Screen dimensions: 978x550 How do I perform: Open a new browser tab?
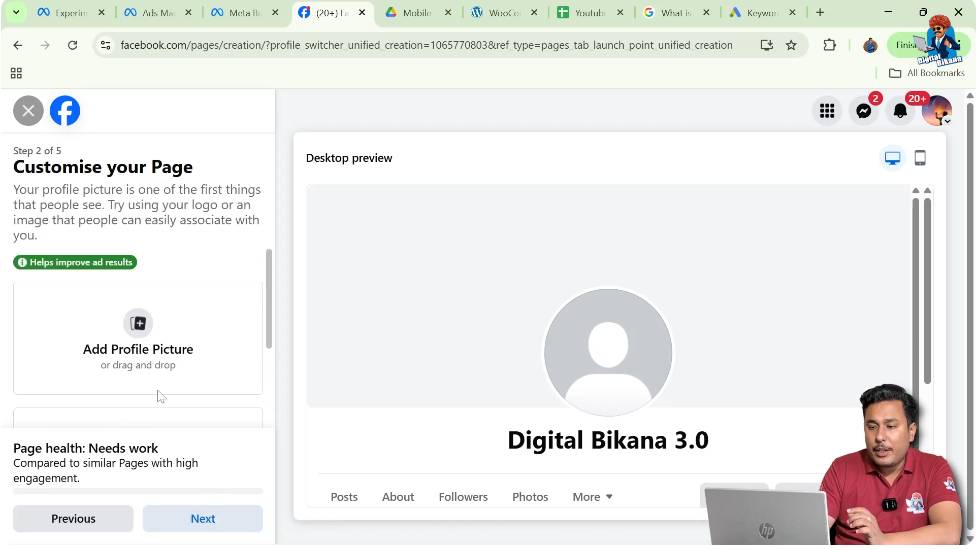pyautogui.click(x=820, y=12)
